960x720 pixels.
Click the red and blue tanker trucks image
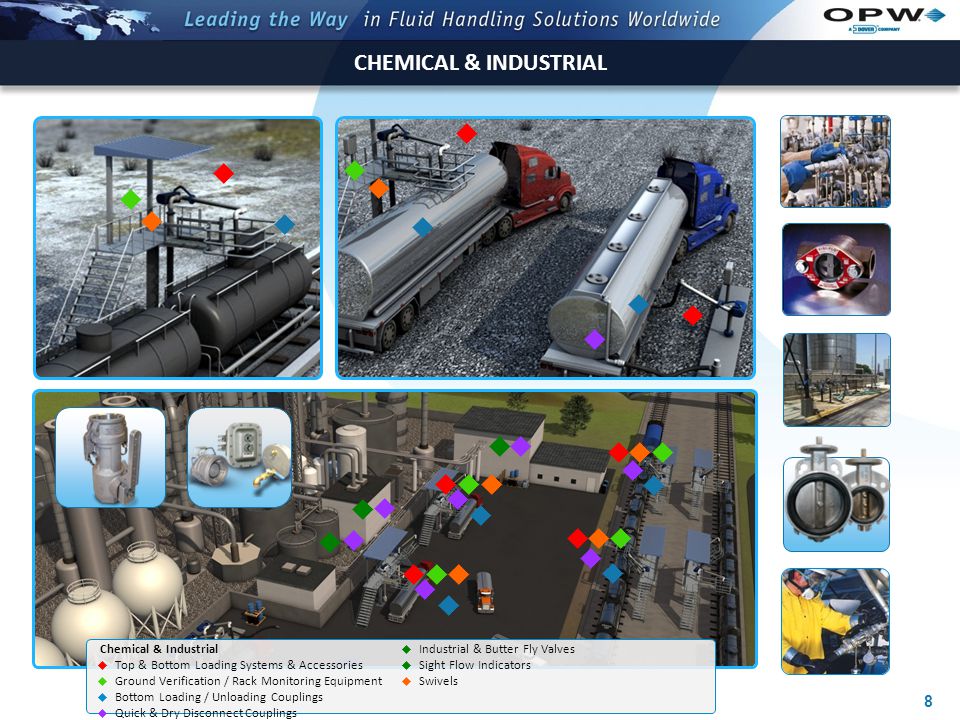coord(546,248)
